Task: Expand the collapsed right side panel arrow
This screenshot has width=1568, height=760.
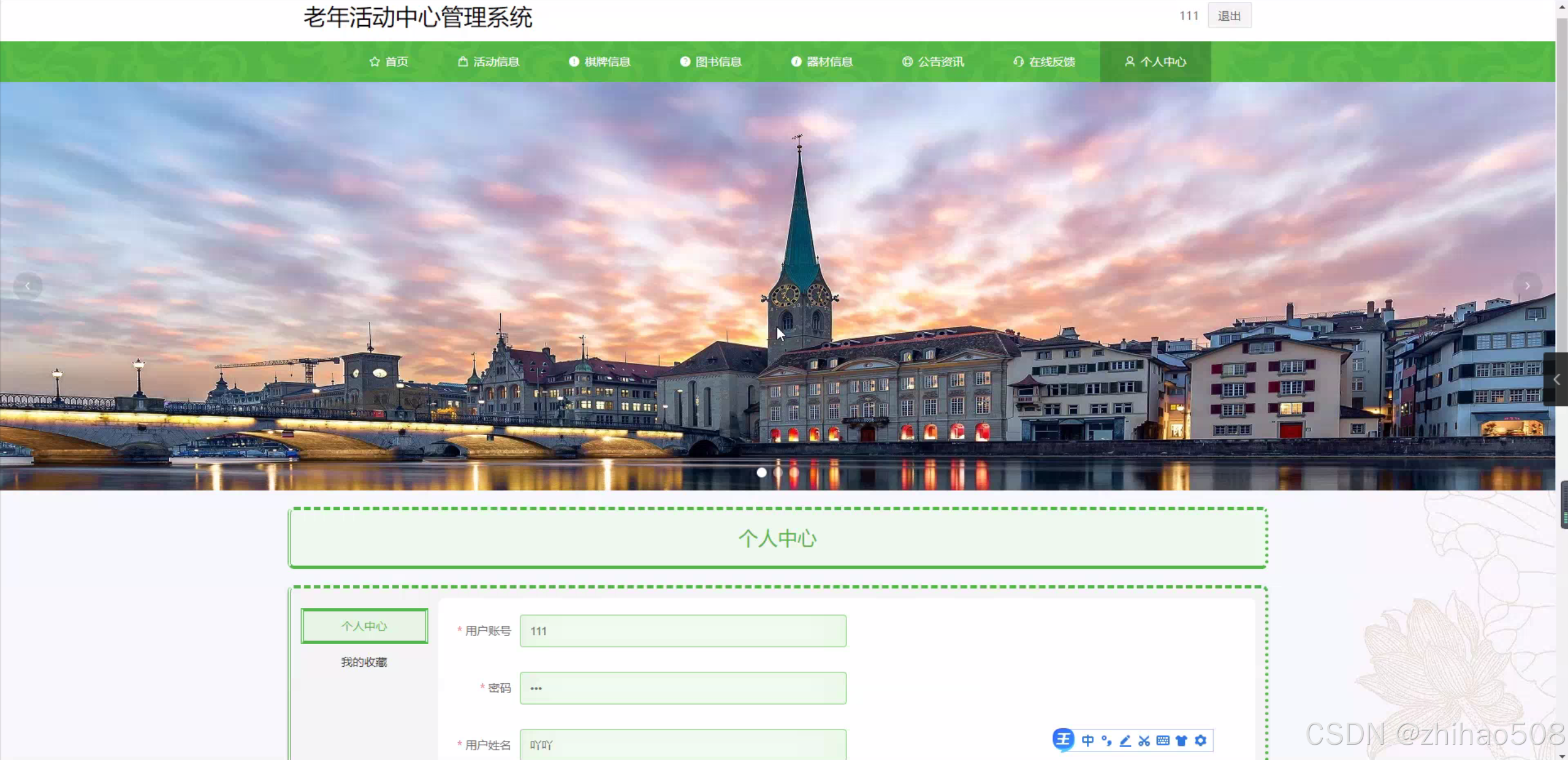Action: coord(1556,379)
